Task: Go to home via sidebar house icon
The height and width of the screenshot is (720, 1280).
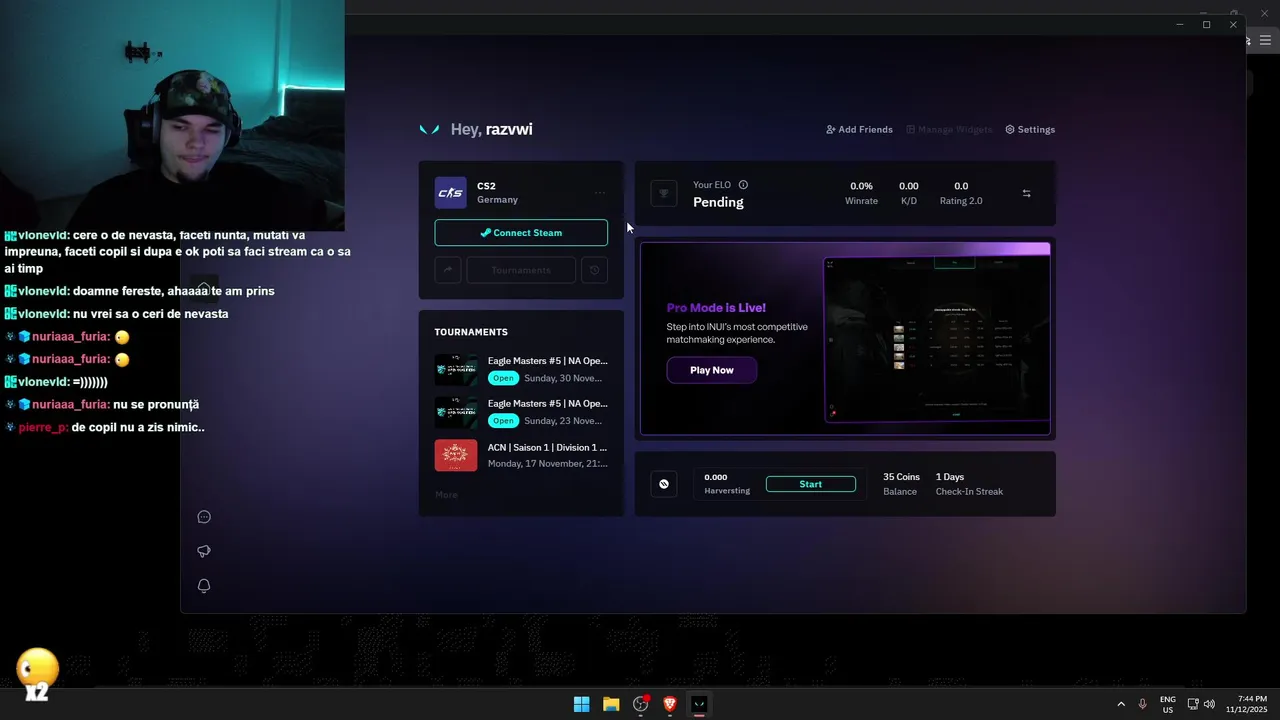Action: [203, 288]
